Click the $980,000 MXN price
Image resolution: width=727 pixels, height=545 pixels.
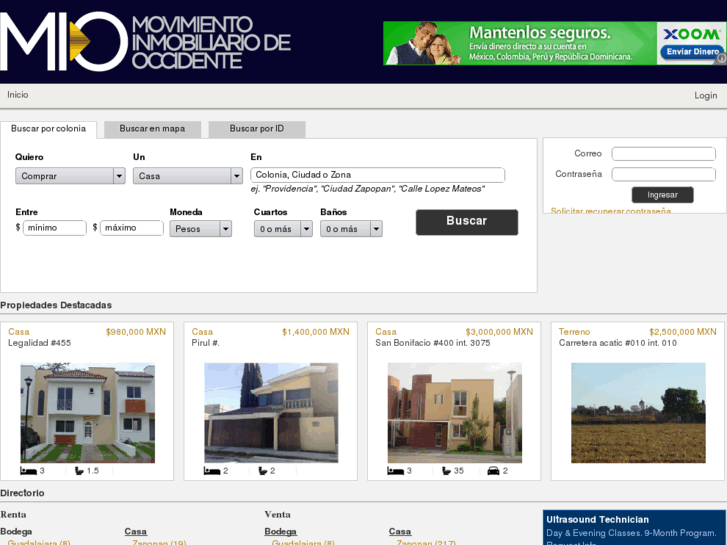click(x=136, y=332)
